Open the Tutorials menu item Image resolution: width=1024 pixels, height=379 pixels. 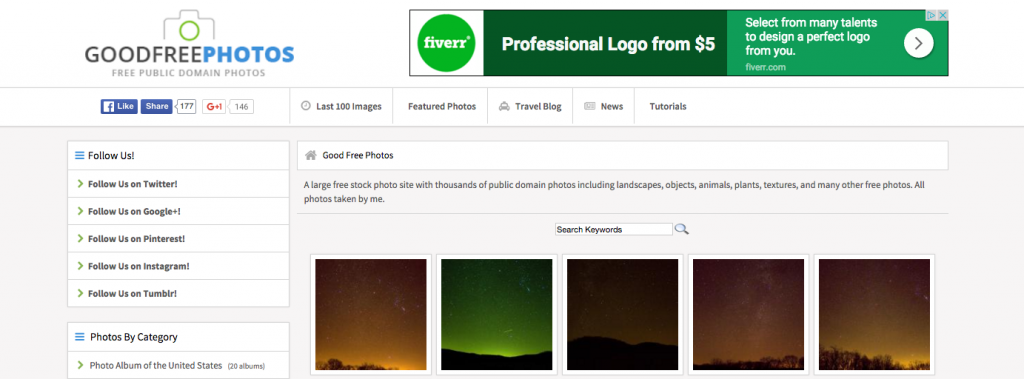tap(667, 107)
